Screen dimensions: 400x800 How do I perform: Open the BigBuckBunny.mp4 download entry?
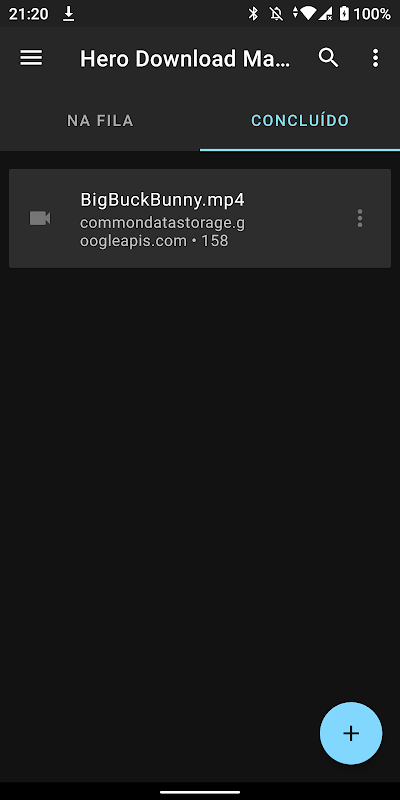pos(200,218)
